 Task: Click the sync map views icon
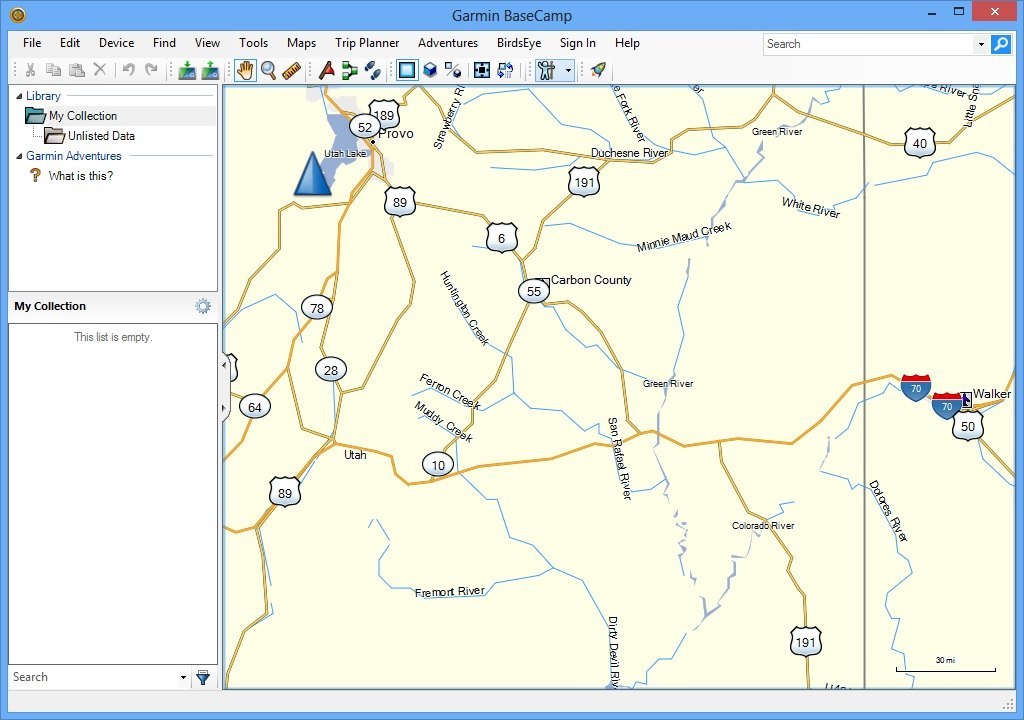tap(505, 70)
